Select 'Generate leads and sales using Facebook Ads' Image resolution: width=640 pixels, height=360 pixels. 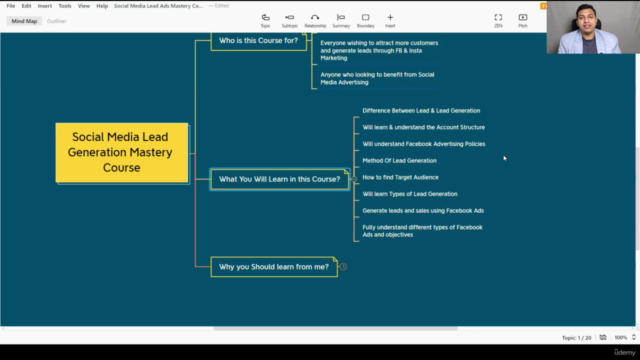tap(423, 211)
